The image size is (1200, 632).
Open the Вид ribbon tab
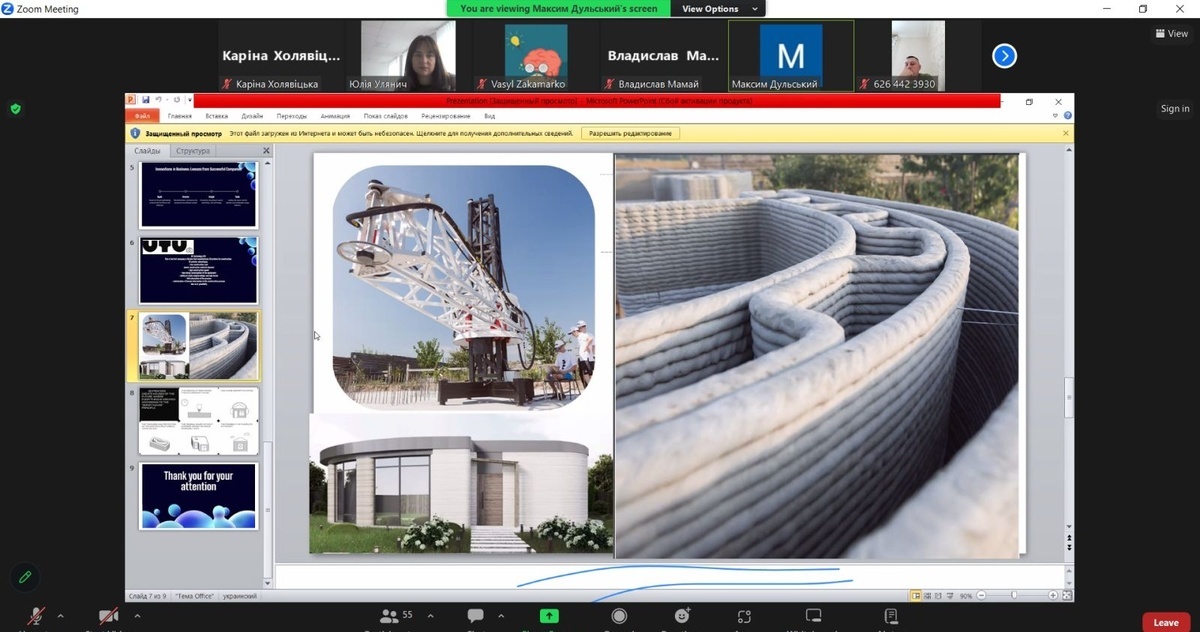click(x=490, y=116)
